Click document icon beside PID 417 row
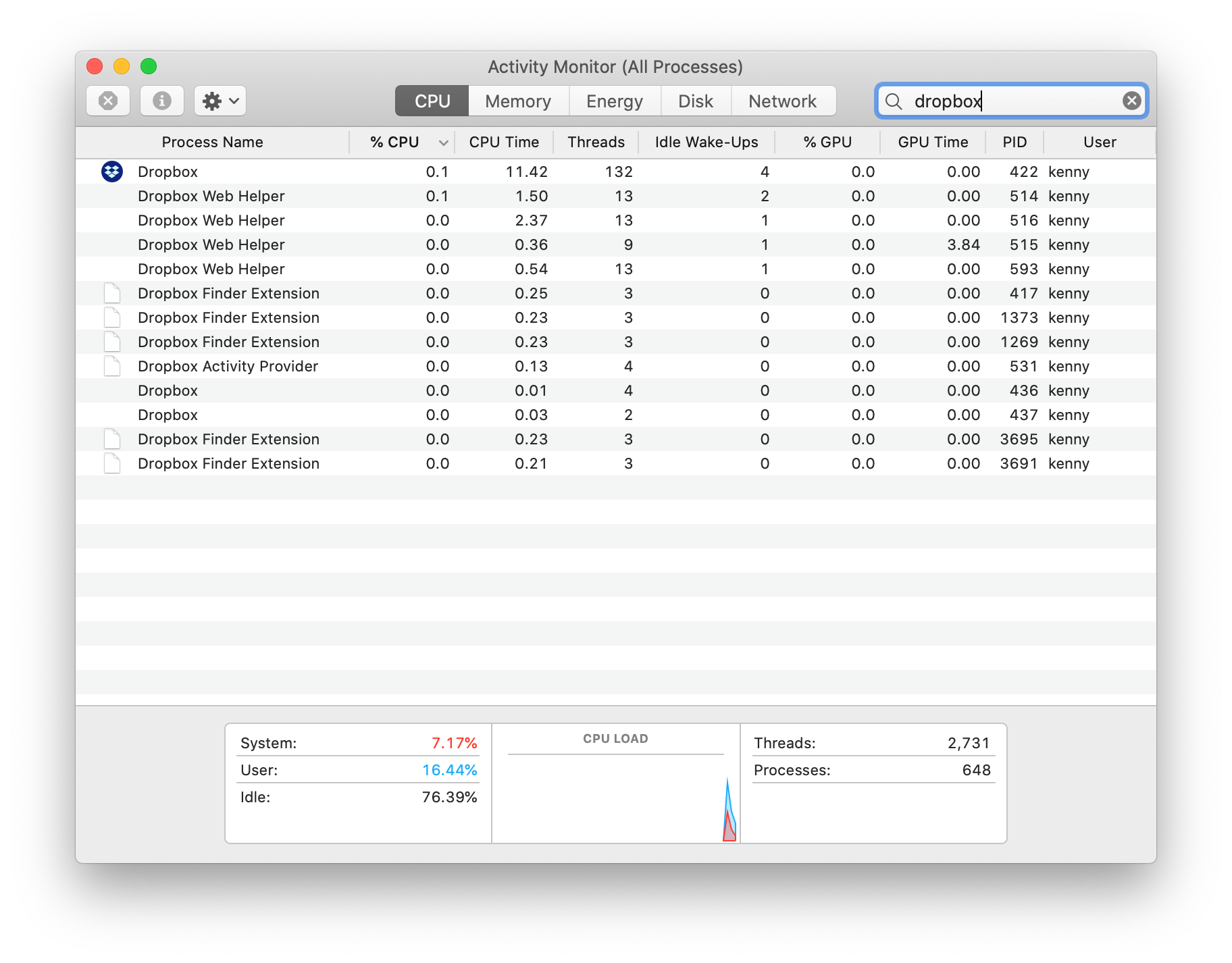1232x963 pixels. [112, 293]
